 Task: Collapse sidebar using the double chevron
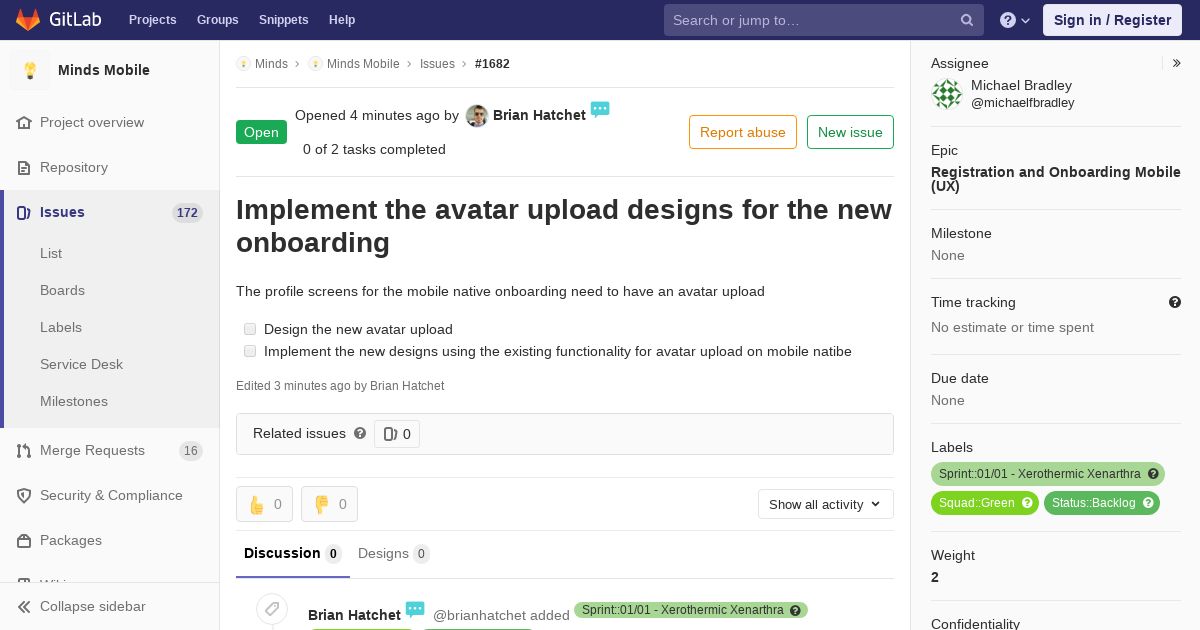pos(24,606)
